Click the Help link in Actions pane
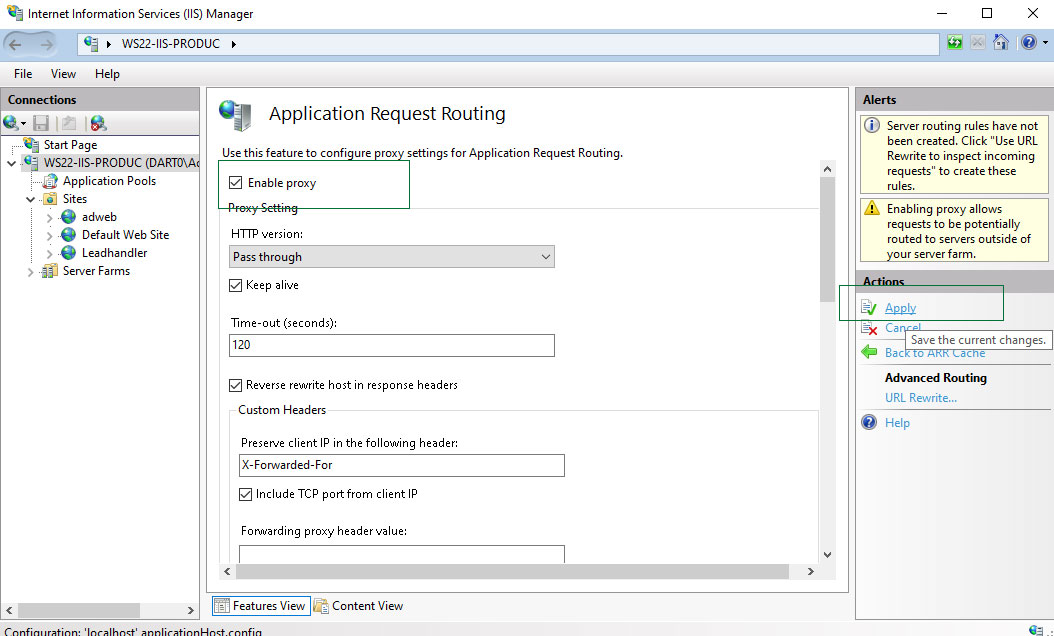This screenshot has width=1054, height=636. (897, 423)
